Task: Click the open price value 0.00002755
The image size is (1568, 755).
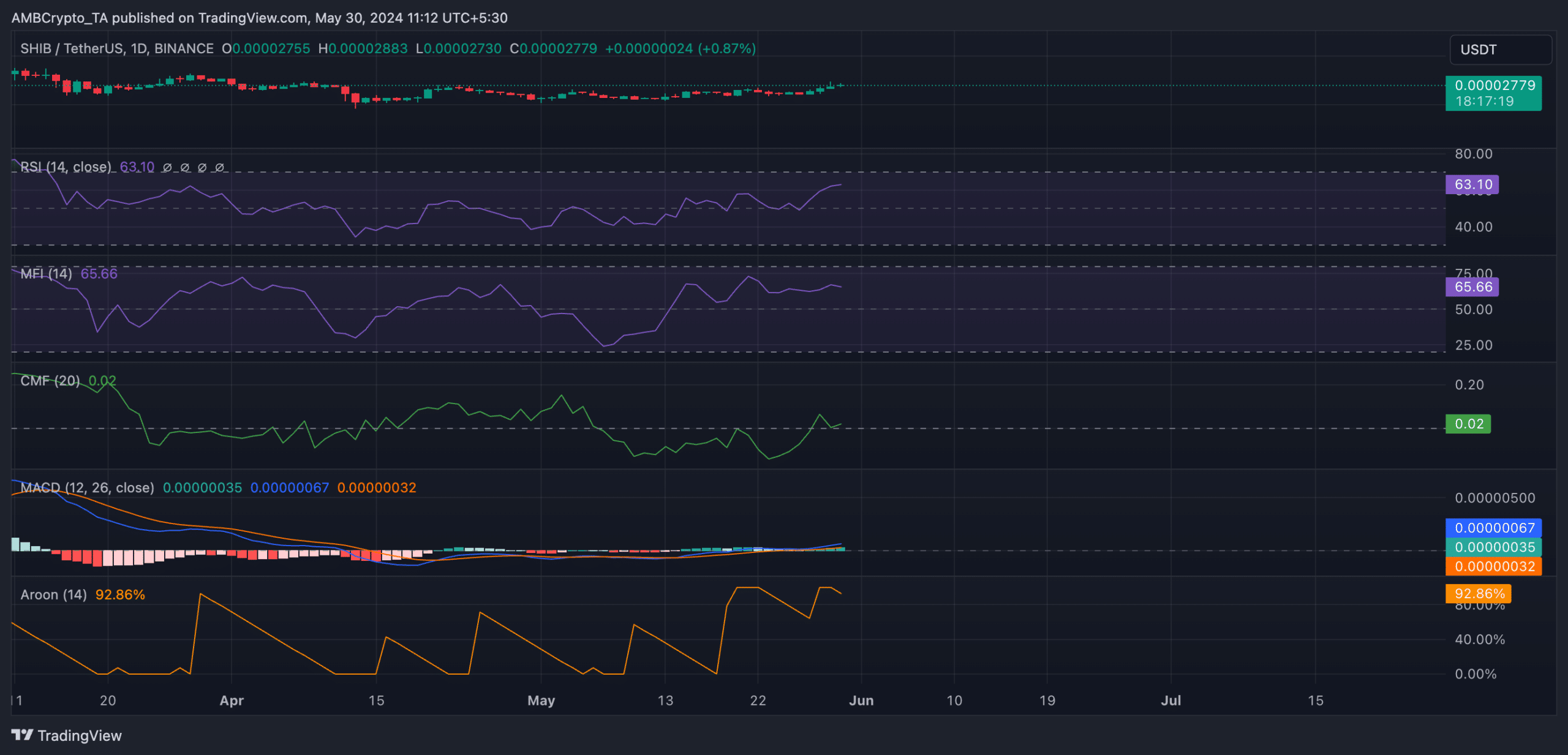Action: 271,48
